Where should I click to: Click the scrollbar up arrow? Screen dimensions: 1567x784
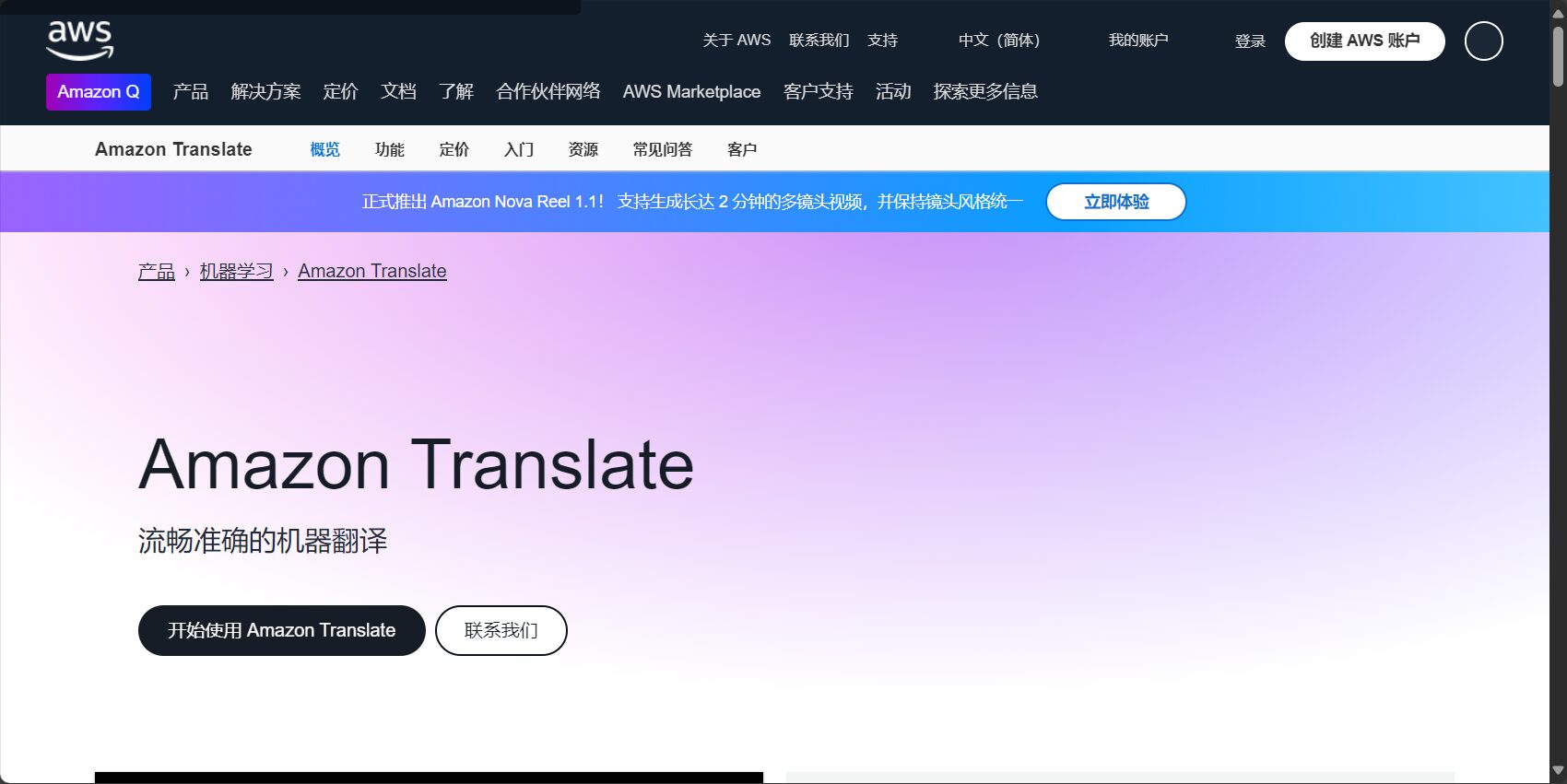tap(1558, 13)
